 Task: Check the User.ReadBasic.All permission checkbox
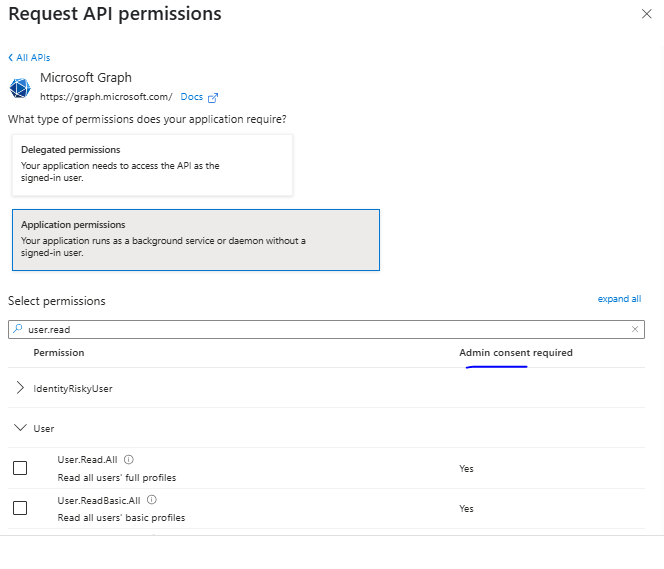[x=20, y=508]
